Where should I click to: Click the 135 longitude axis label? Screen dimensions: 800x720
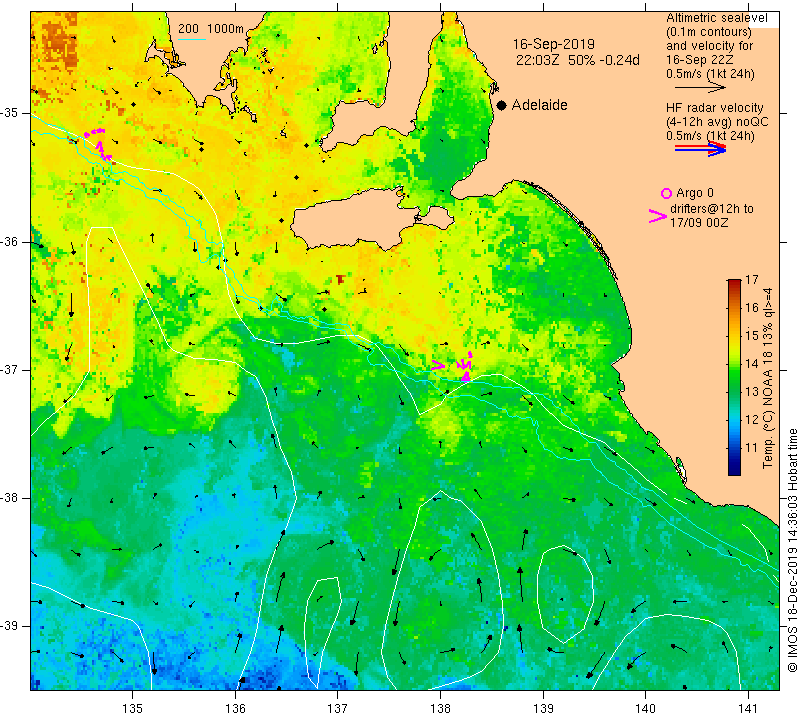click(x=133, y=709)
